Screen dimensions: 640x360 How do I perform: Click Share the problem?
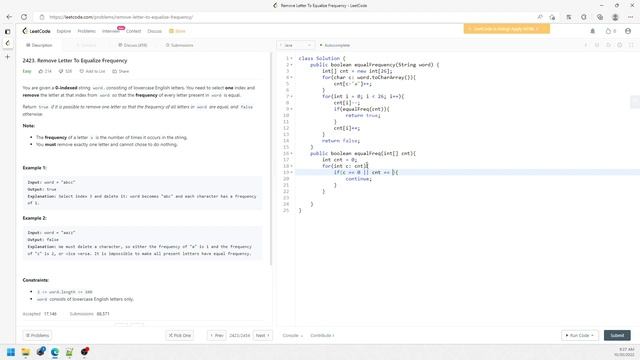pyautogui.click(x=121, y=71)
